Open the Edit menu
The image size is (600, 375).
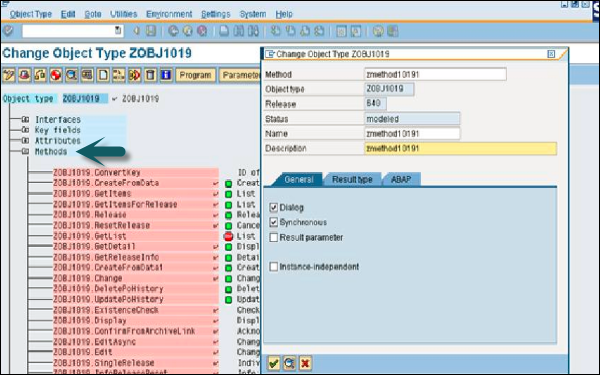point(68,14)
